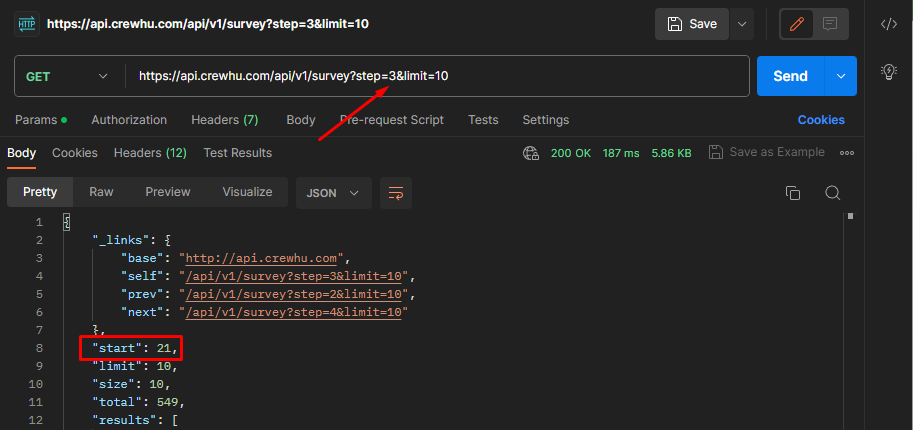Viewport: 913px width, 430px height.
Task: Open the GET method dropdown
Action: click(67, 76)
